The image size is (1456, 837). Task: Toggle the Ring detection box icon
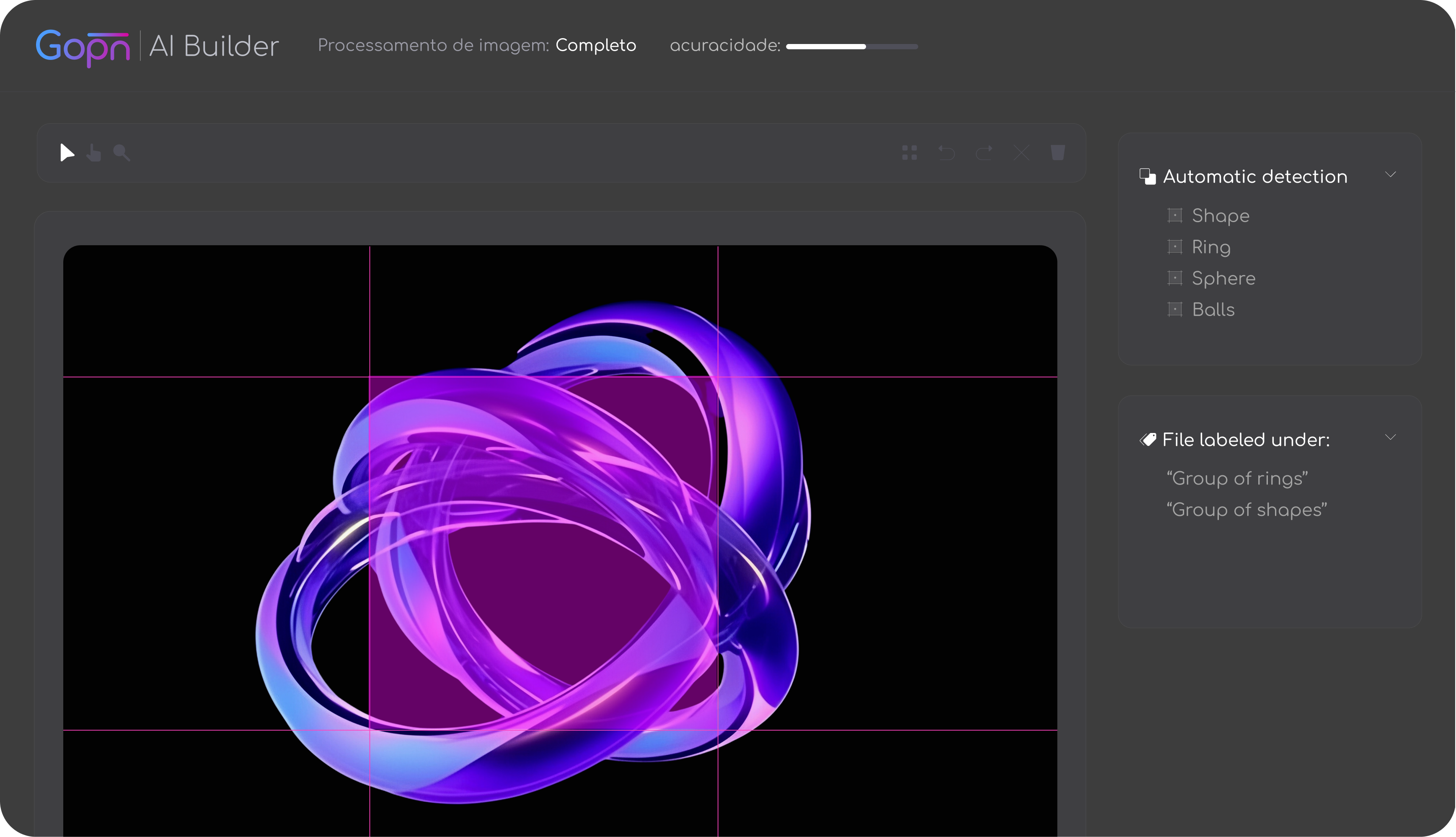(x=1174, y=247)
